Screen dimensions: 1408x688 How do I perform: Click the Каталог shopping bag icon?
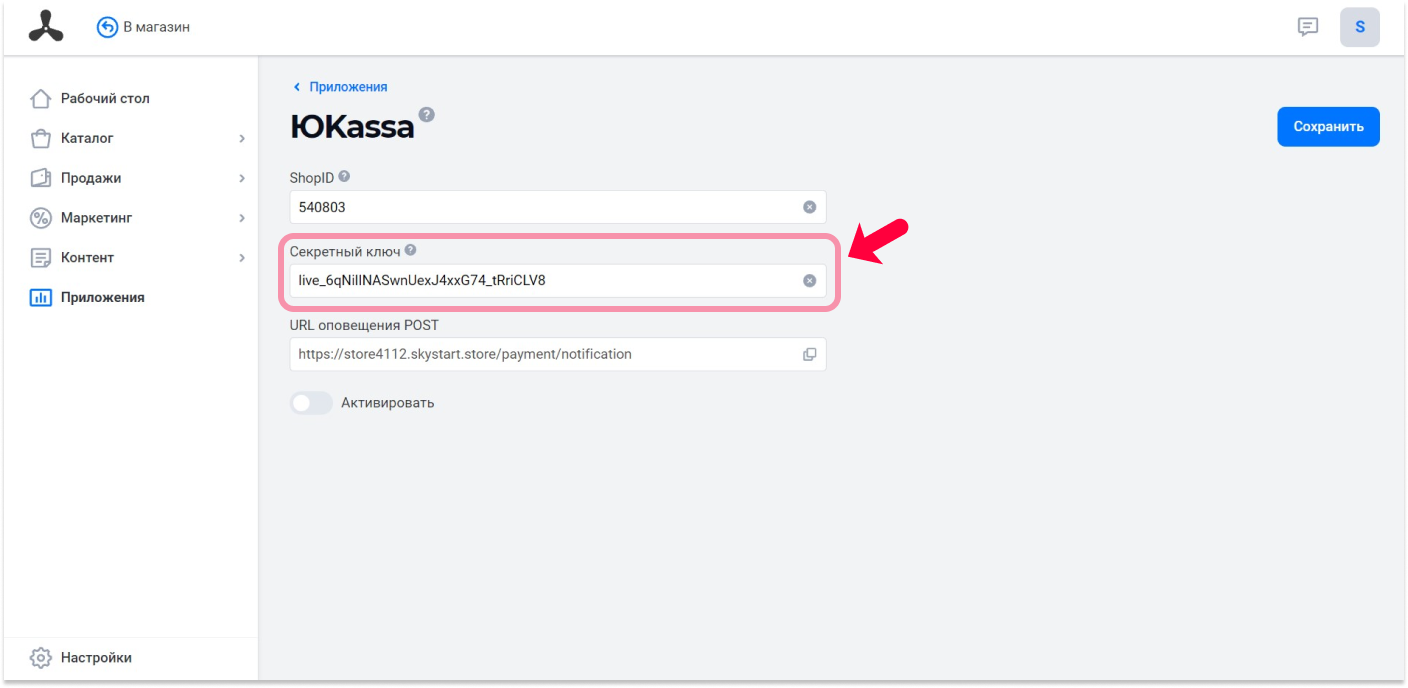tap(40, 138)
